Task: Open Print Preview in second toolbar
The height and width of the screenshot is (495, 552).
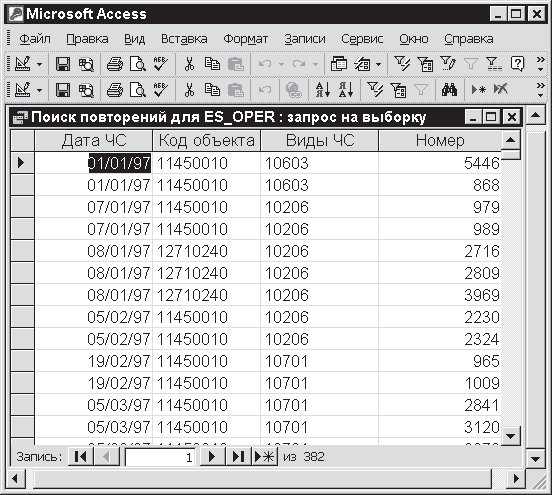Action: pyautogui.click(x=137, y=90)
